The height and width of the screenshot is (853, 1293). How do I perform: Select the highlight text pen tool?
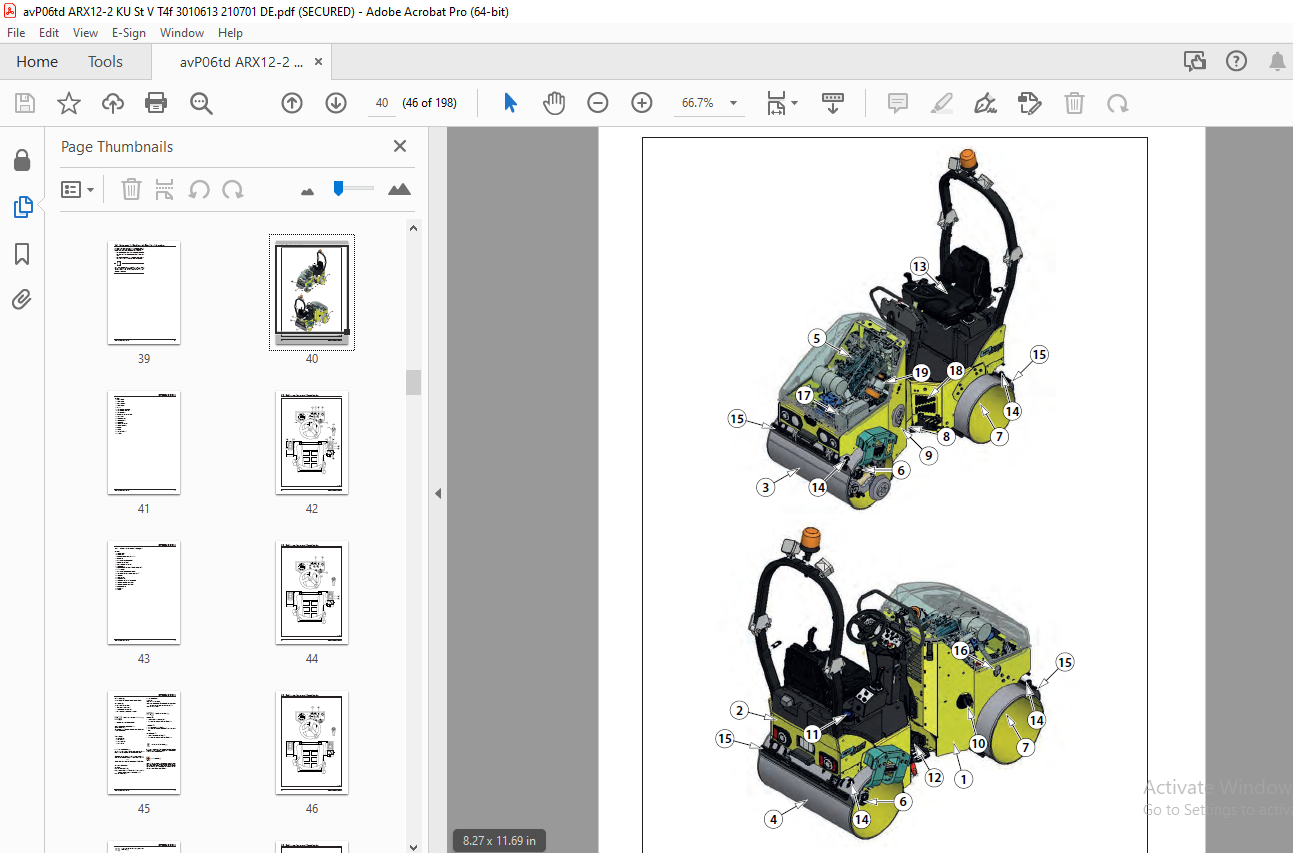(x=942, y=103)
